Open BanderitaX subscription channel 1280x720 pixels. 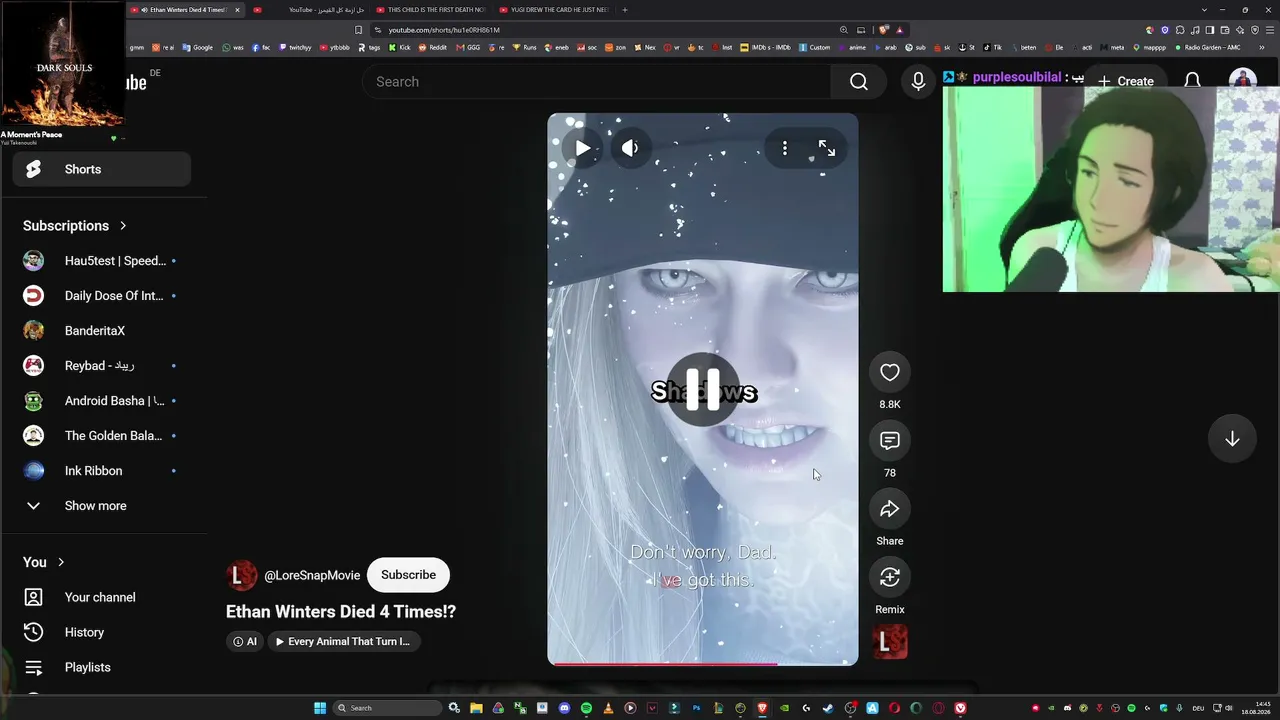coord(101,331)
